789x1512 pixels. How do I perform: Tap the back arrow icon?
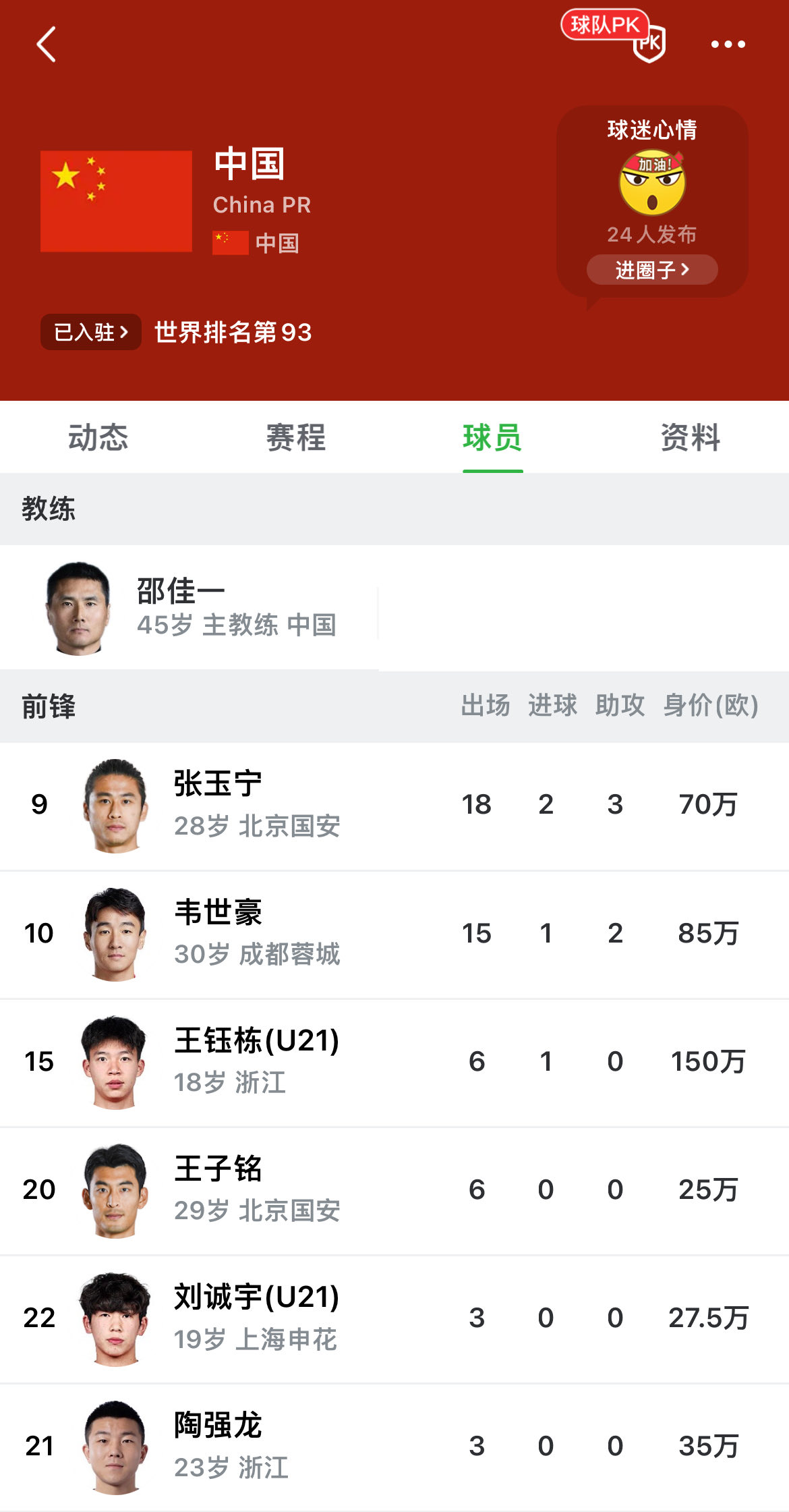pos(46,45)
